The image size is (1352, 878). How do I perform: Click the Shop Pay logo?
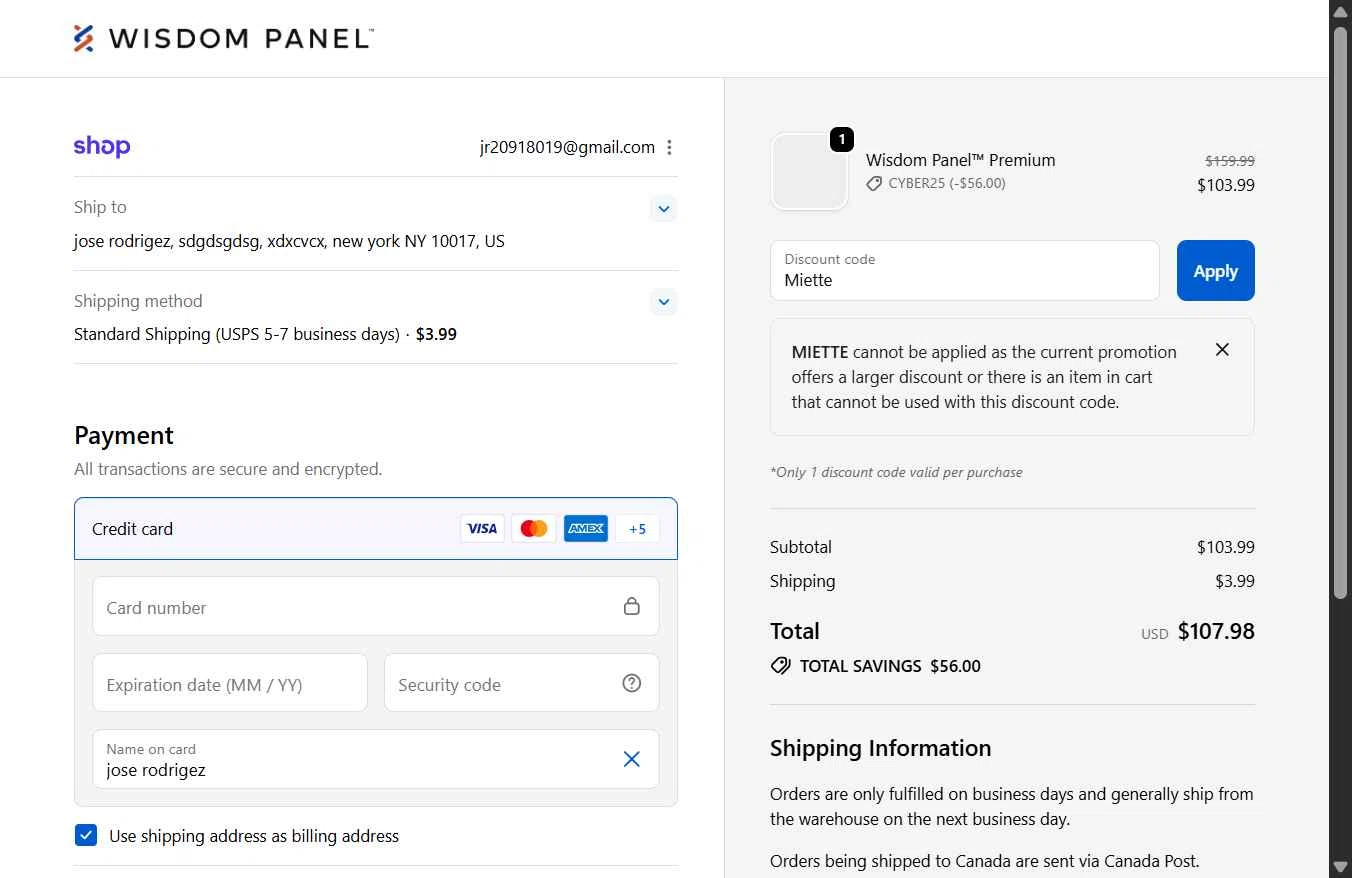coord(102,147)
